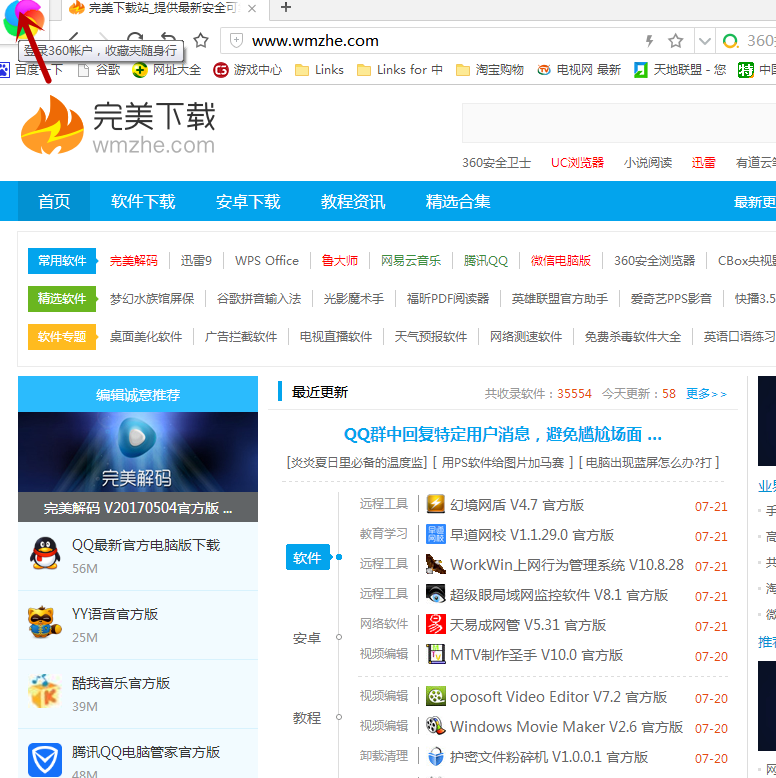Open the WPS Office link

tap(267, 261)
